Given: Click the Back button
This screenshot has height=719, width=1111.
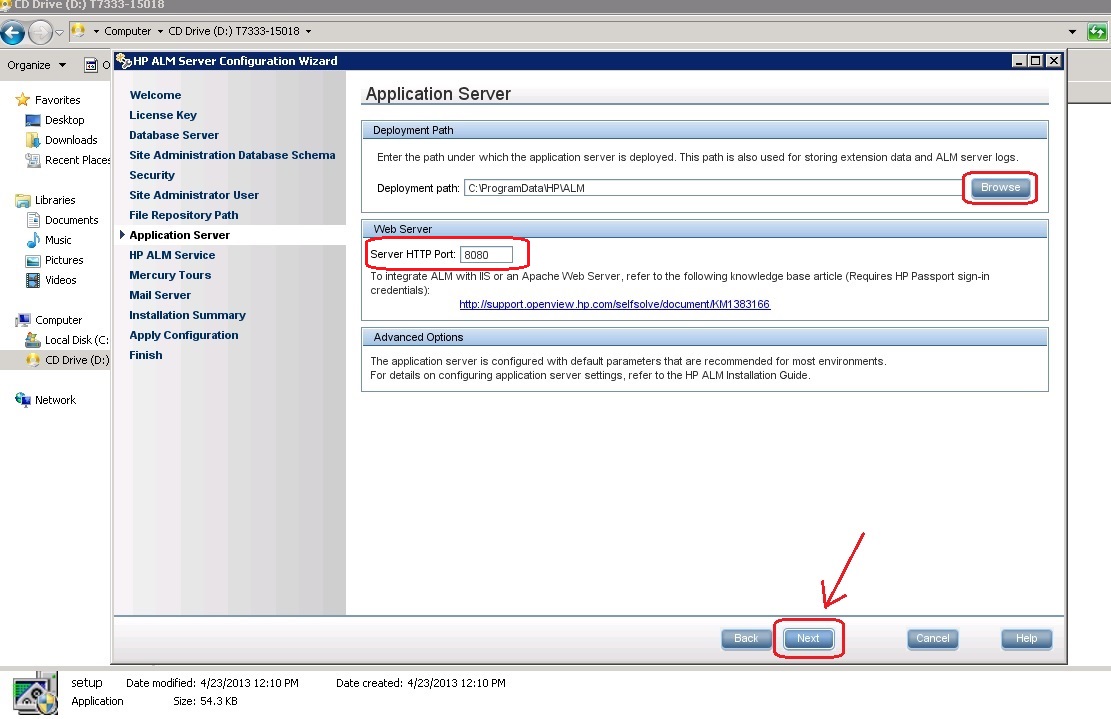Looking at the screenshot, I should [746, 638].
